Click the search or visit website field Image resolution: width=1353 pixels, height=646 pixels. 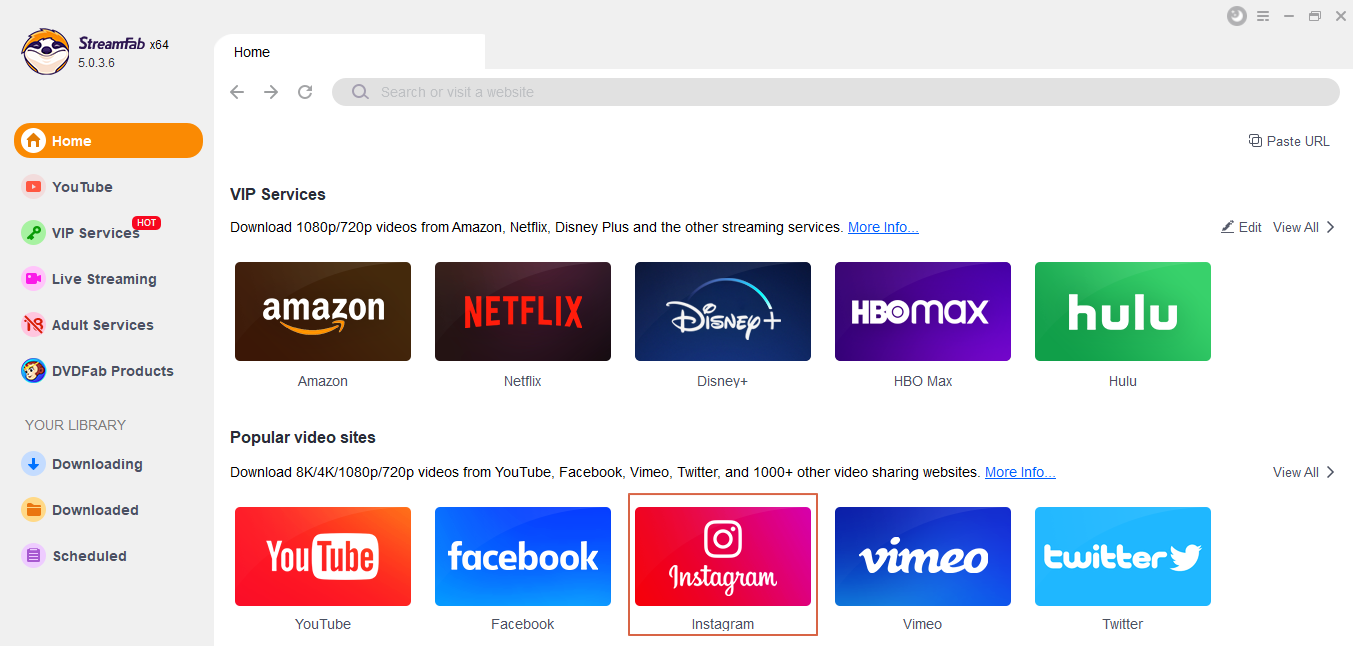(x=836, y=92)
